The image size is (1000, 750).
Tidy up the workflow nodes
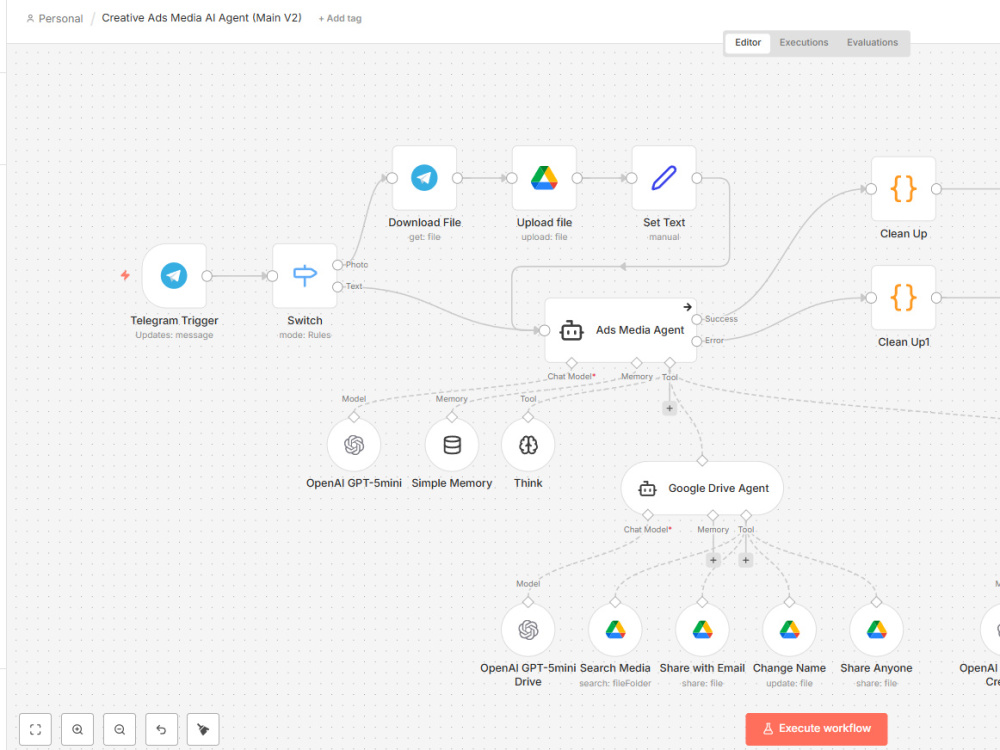pyautogui.click(x=203, y=729)
